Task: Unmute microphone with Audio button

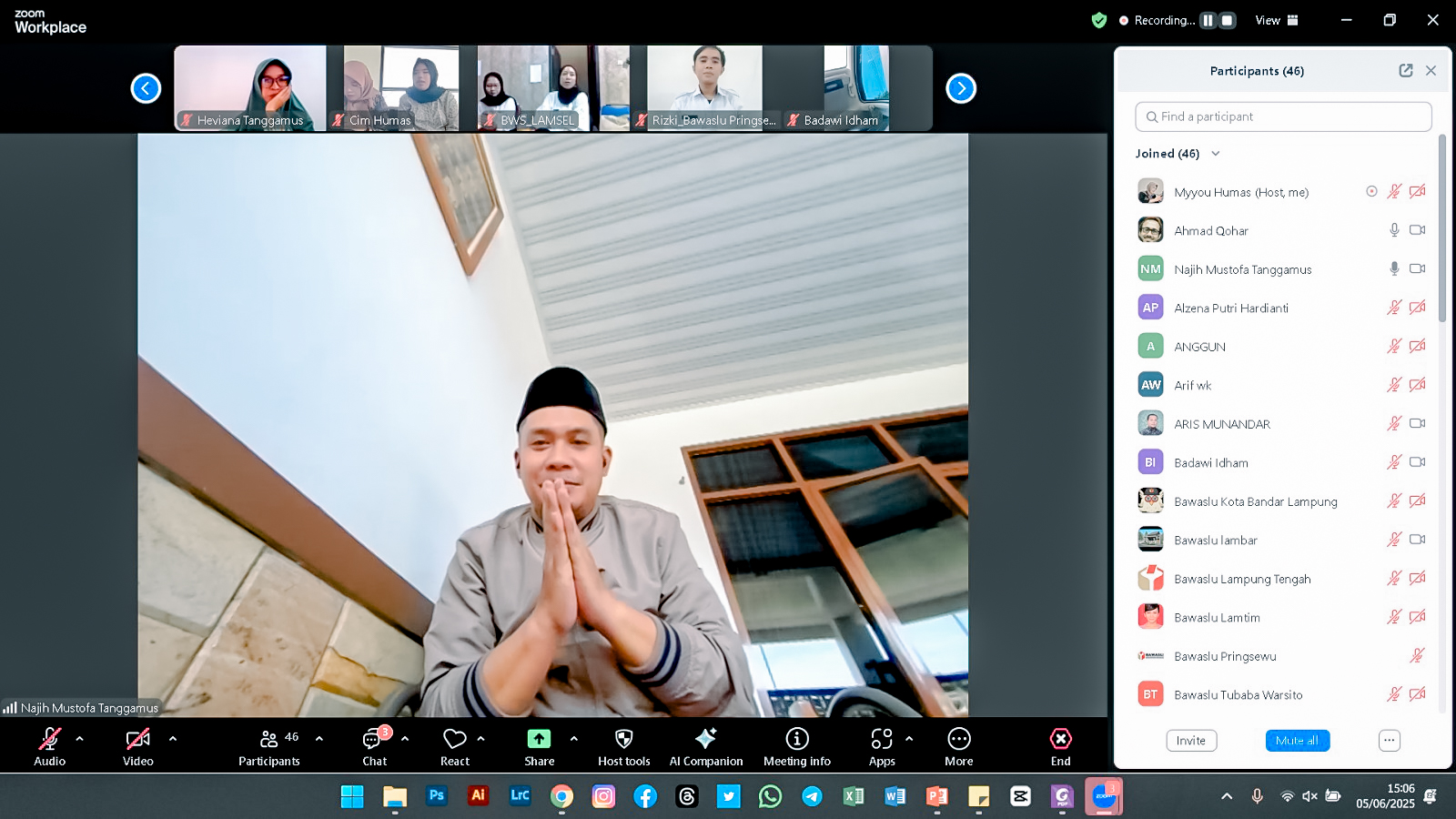Action: coord(50,747)
